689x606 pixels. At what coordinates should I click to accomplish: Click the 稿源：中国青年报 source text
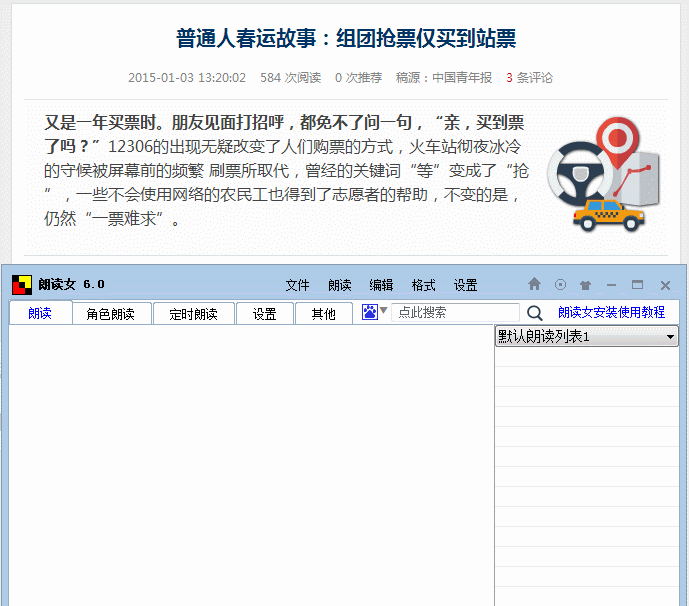pyautogui.click(x=444, y=78)
